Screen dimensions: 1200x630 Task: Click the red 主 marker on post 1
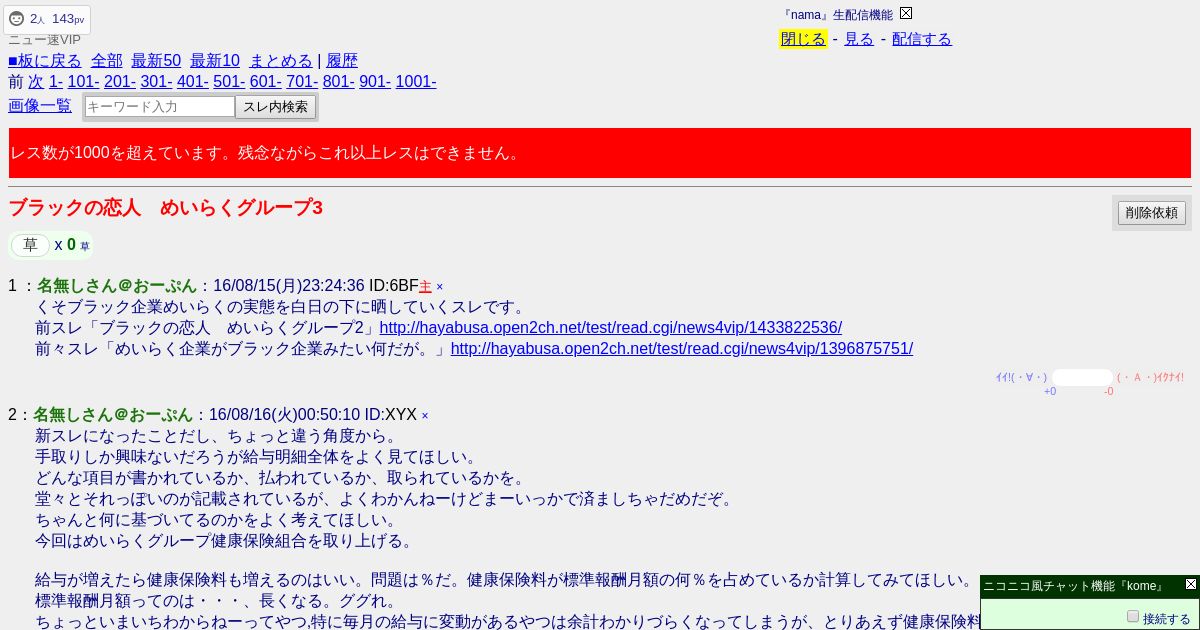pyautogui.click(x=425, y=287)
